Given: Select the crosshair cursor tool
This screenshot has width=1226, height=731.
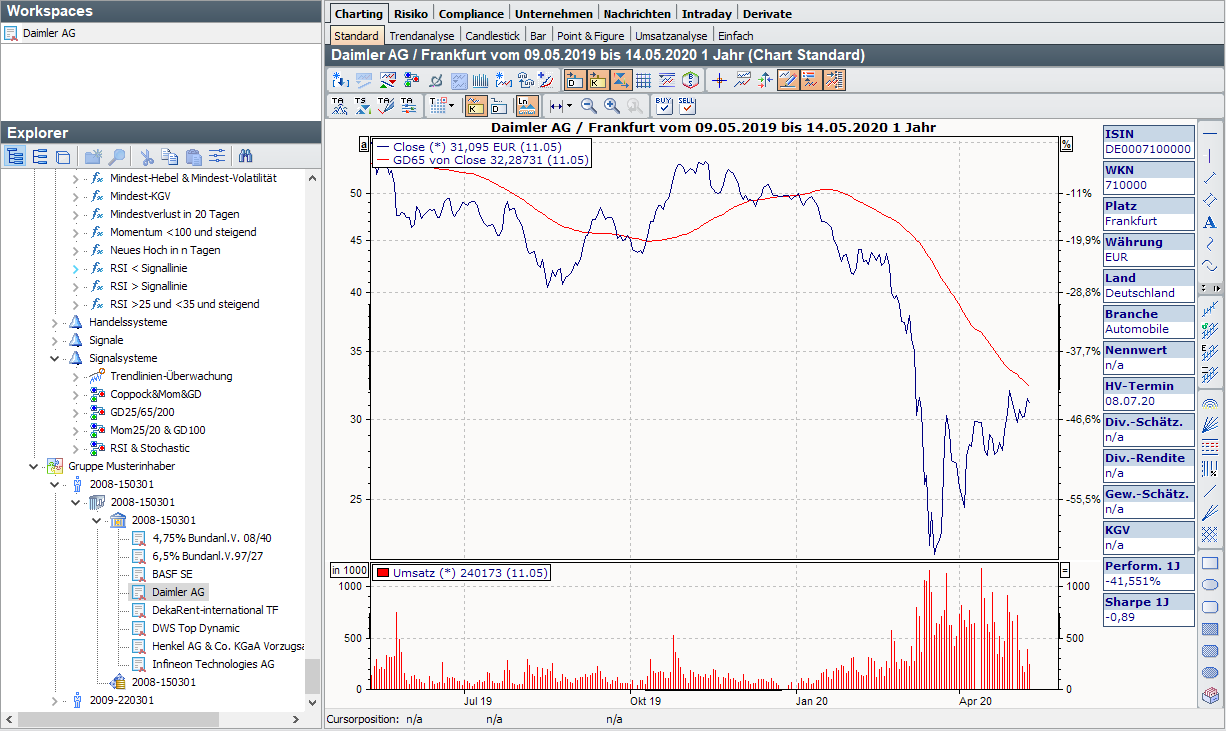Looking at the screenshot, I should (719, 80).
